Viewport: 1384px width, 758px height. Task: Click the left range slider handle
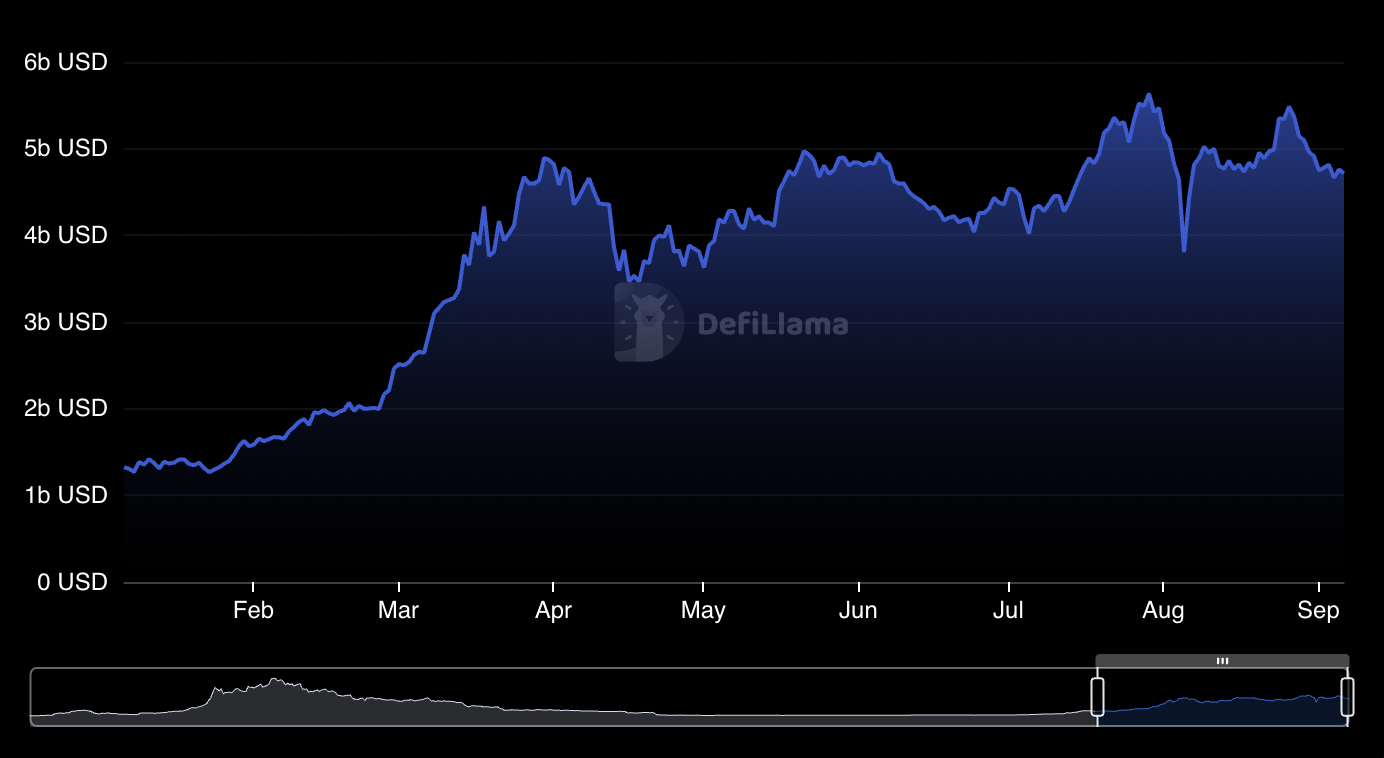point(1097,697)
